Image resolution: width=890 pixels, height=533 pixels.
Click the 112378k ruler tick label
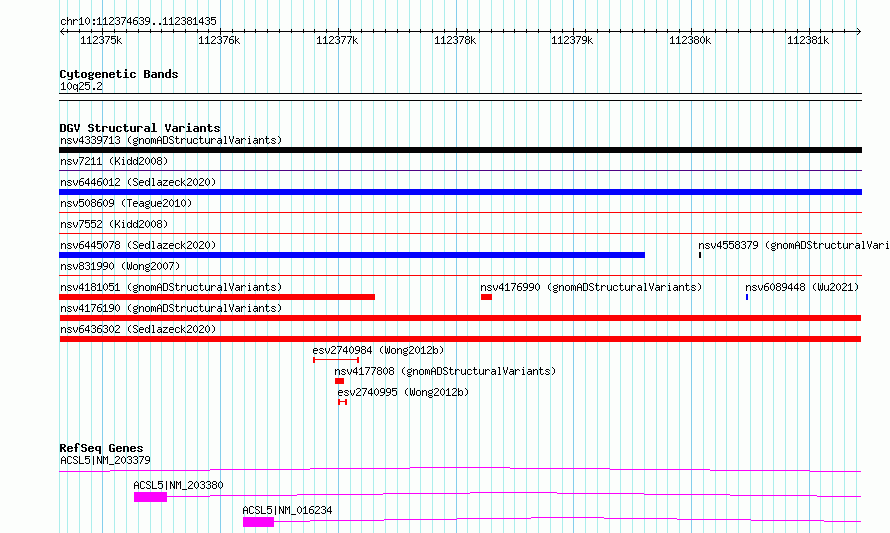(455, 40)
